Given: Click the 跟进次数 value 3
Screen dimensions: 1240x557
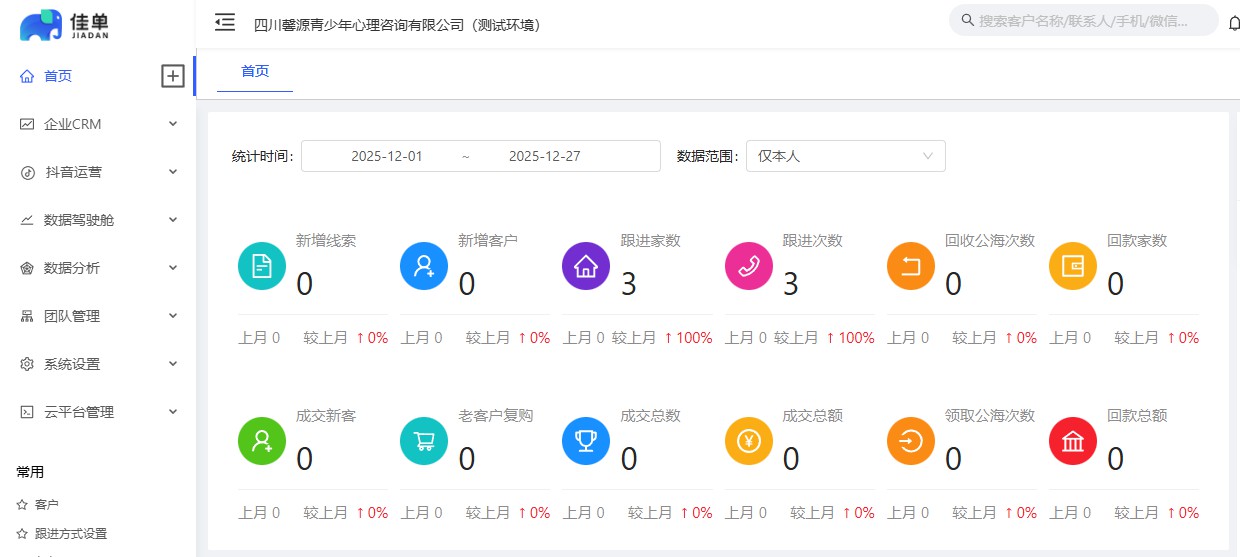Looking at the screenshot, I should click(790, 285).
